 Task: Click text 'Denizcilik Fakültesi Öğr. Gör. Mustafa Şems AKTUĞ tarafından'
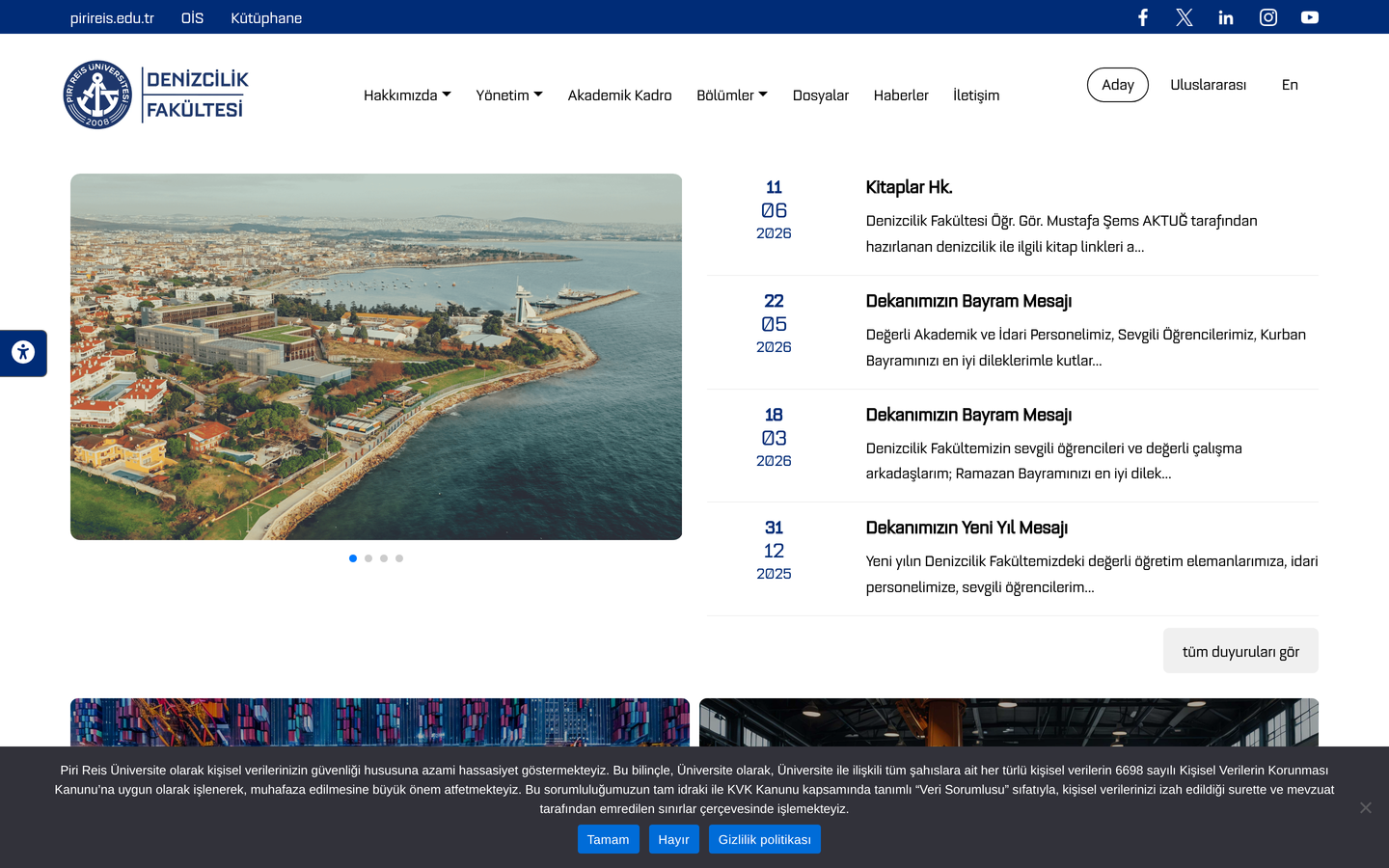coord(1061,221)
